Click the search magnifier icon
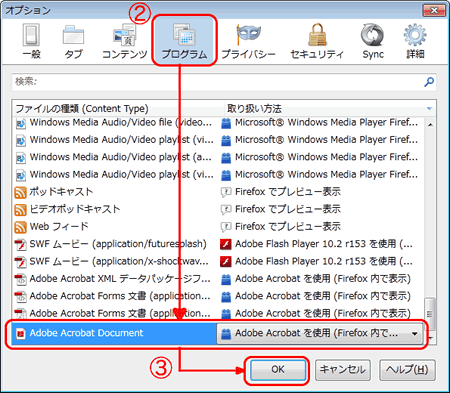 [x=429, y=81]
